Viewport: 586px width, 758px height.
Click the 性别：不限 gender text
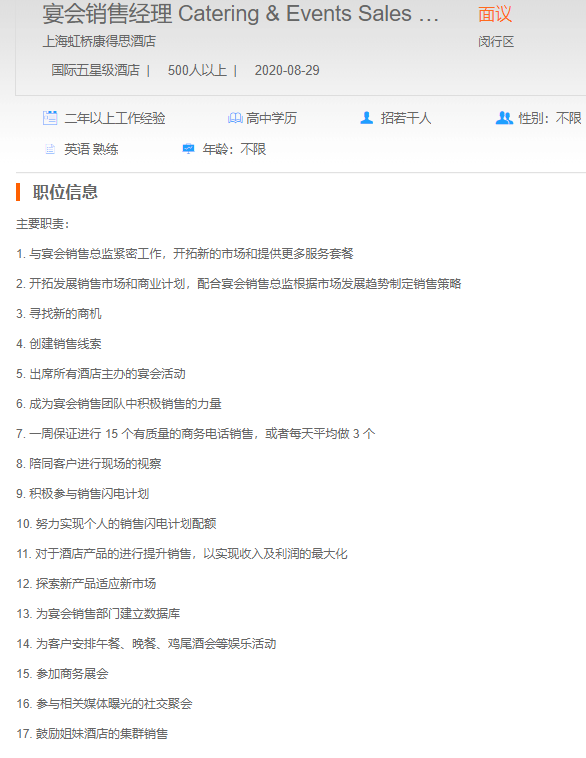click(550, 118)
